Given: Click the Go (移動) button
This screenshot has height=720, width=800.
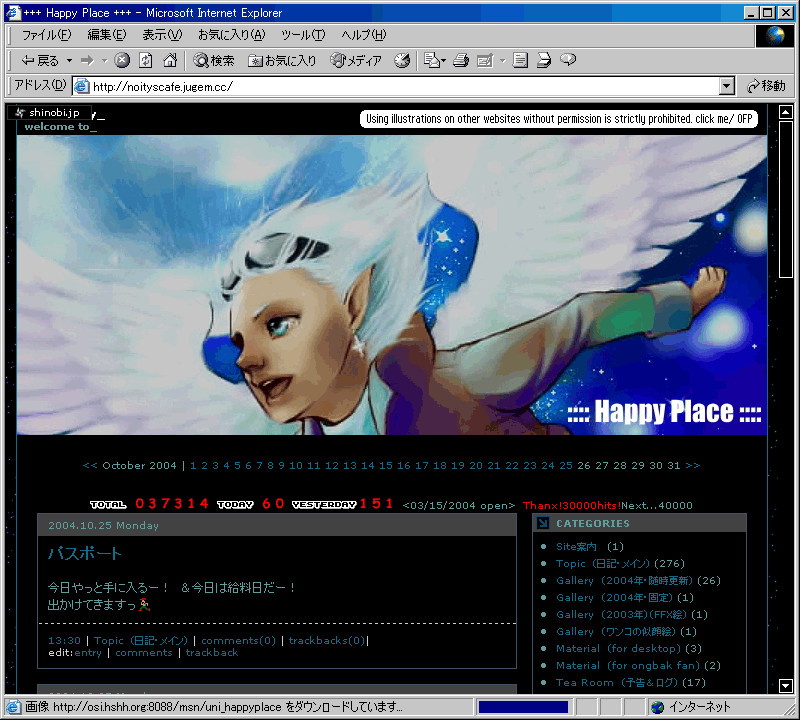Looking at the screenshot, I should (766, 86).
